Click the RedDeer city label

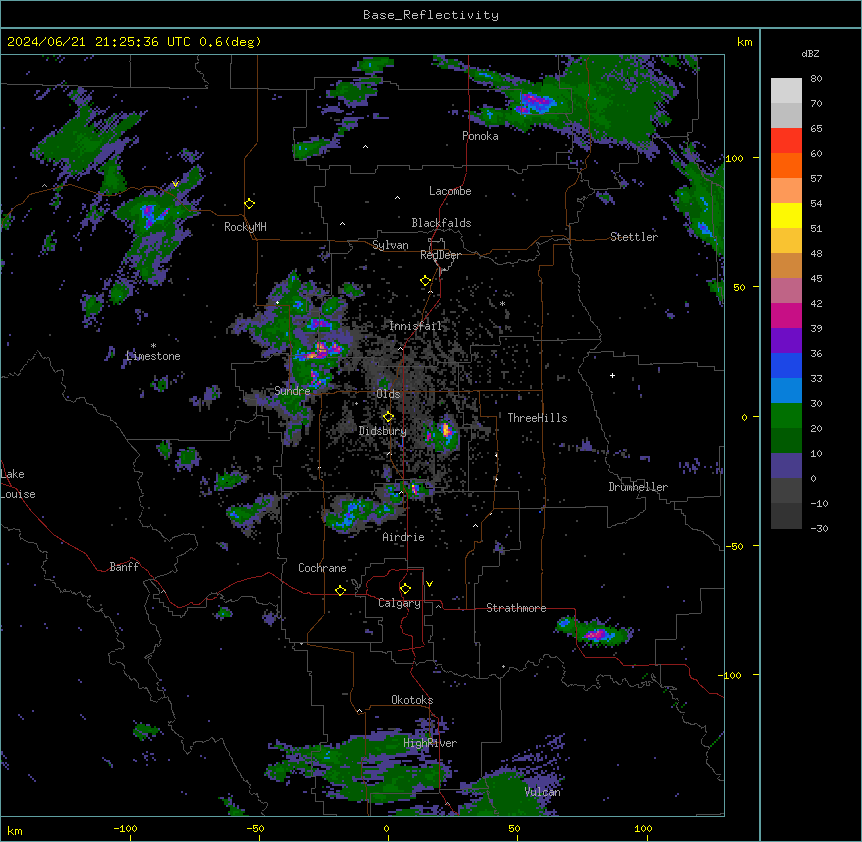(x=441, y=255)
